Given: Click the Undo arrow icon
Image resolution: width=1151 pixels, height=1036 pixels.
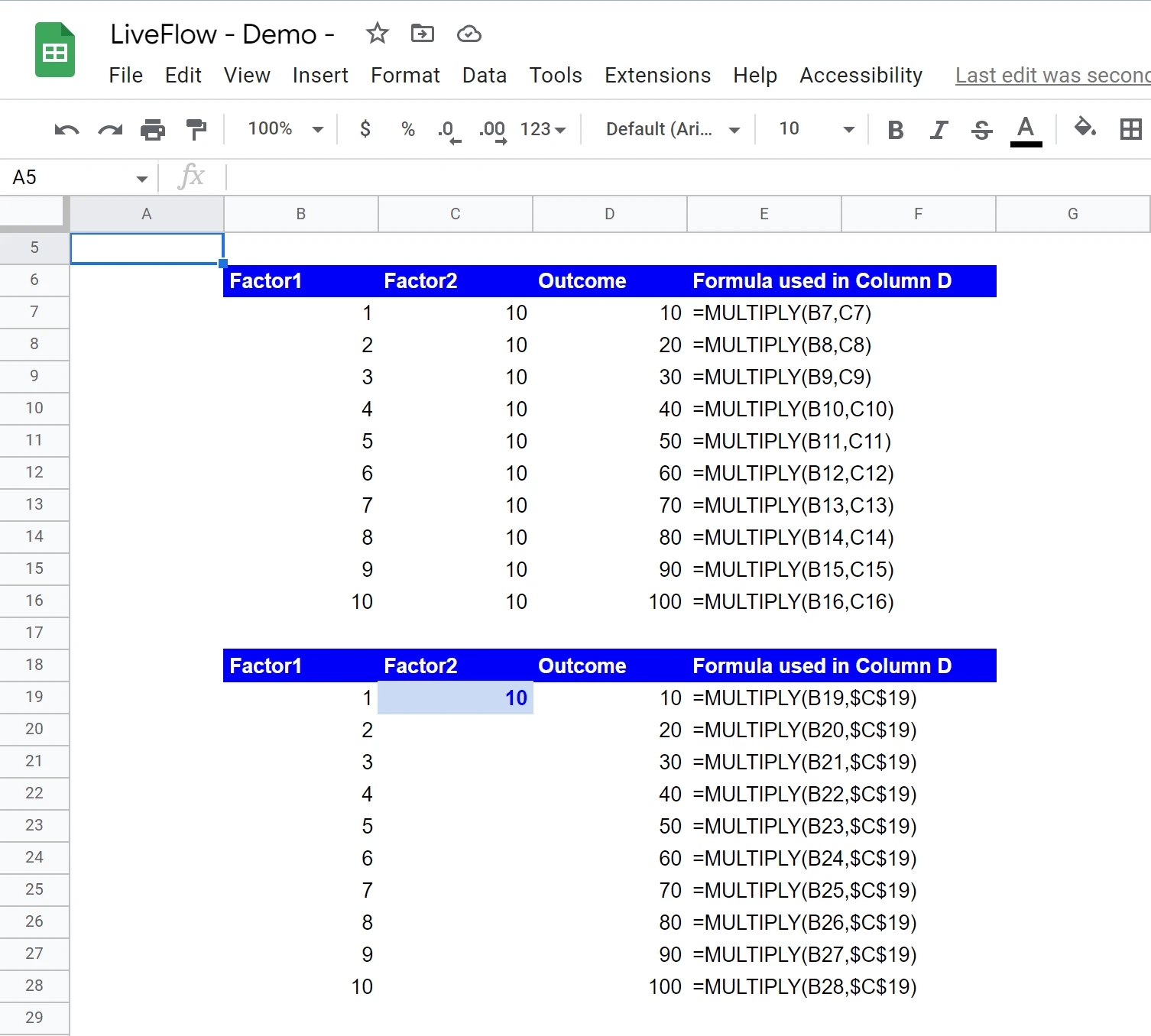Looking at the screenshot, I should 66,129.
